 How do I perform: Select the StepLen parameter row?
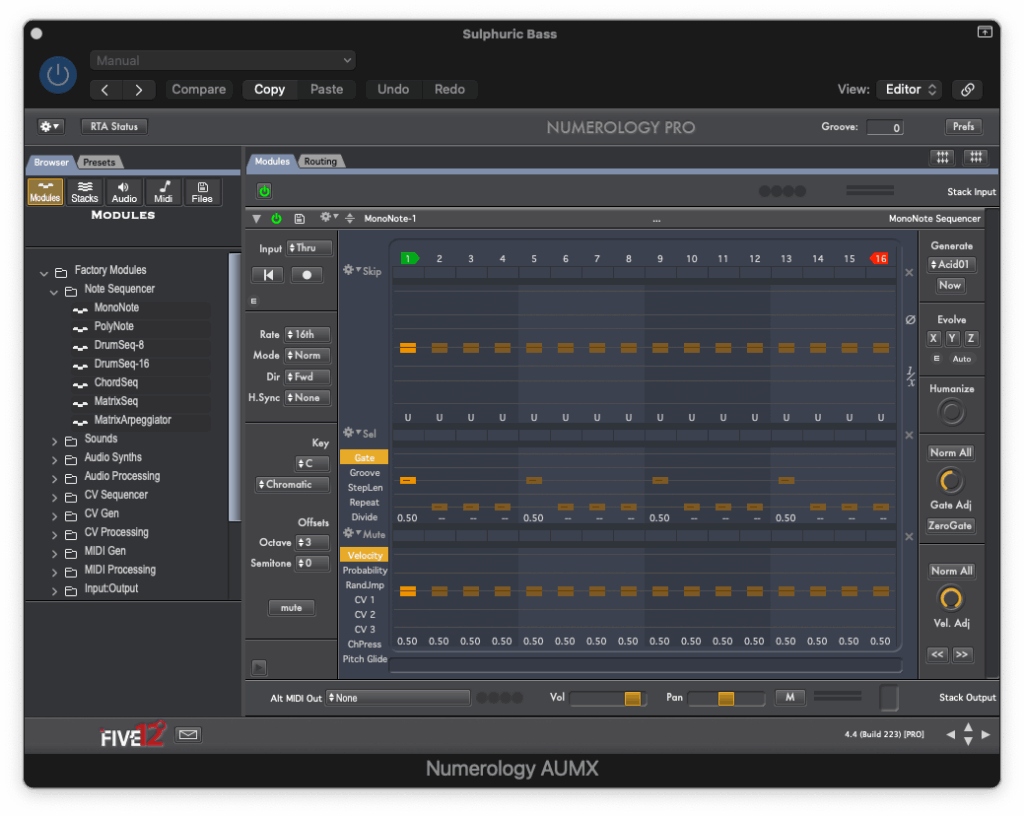pyautogui.click(x=364, y=488)
